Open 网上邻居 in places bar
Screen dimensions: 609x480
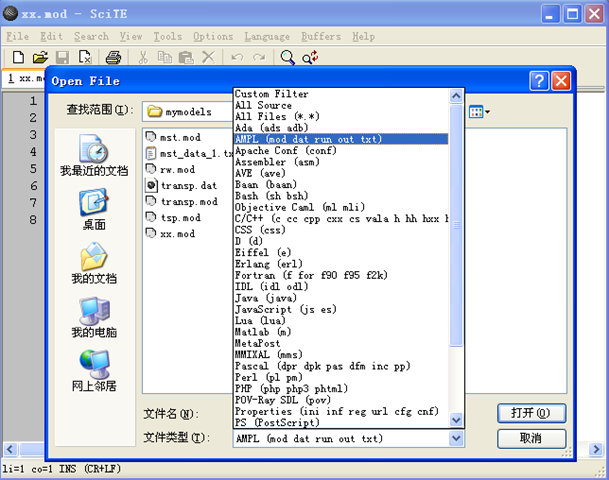(94, 371)
